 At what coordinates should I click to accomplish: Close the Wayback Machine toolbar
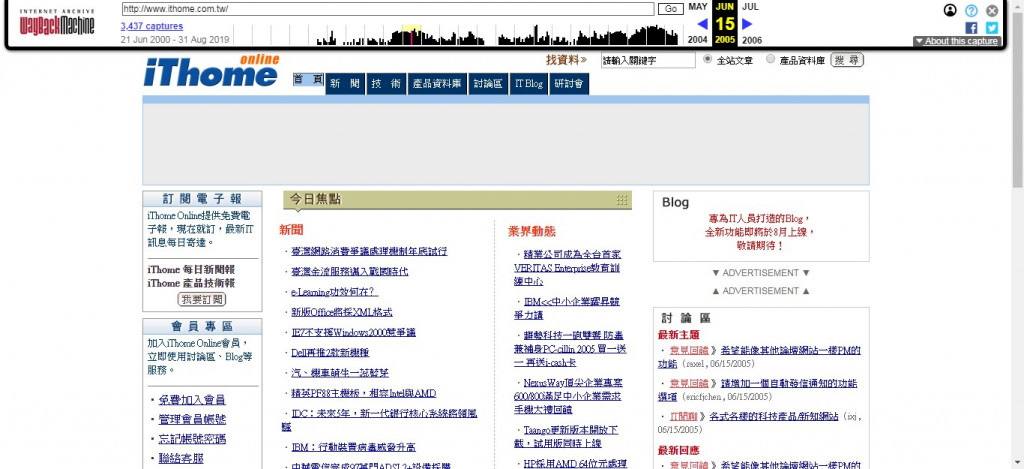pos(992,10)
